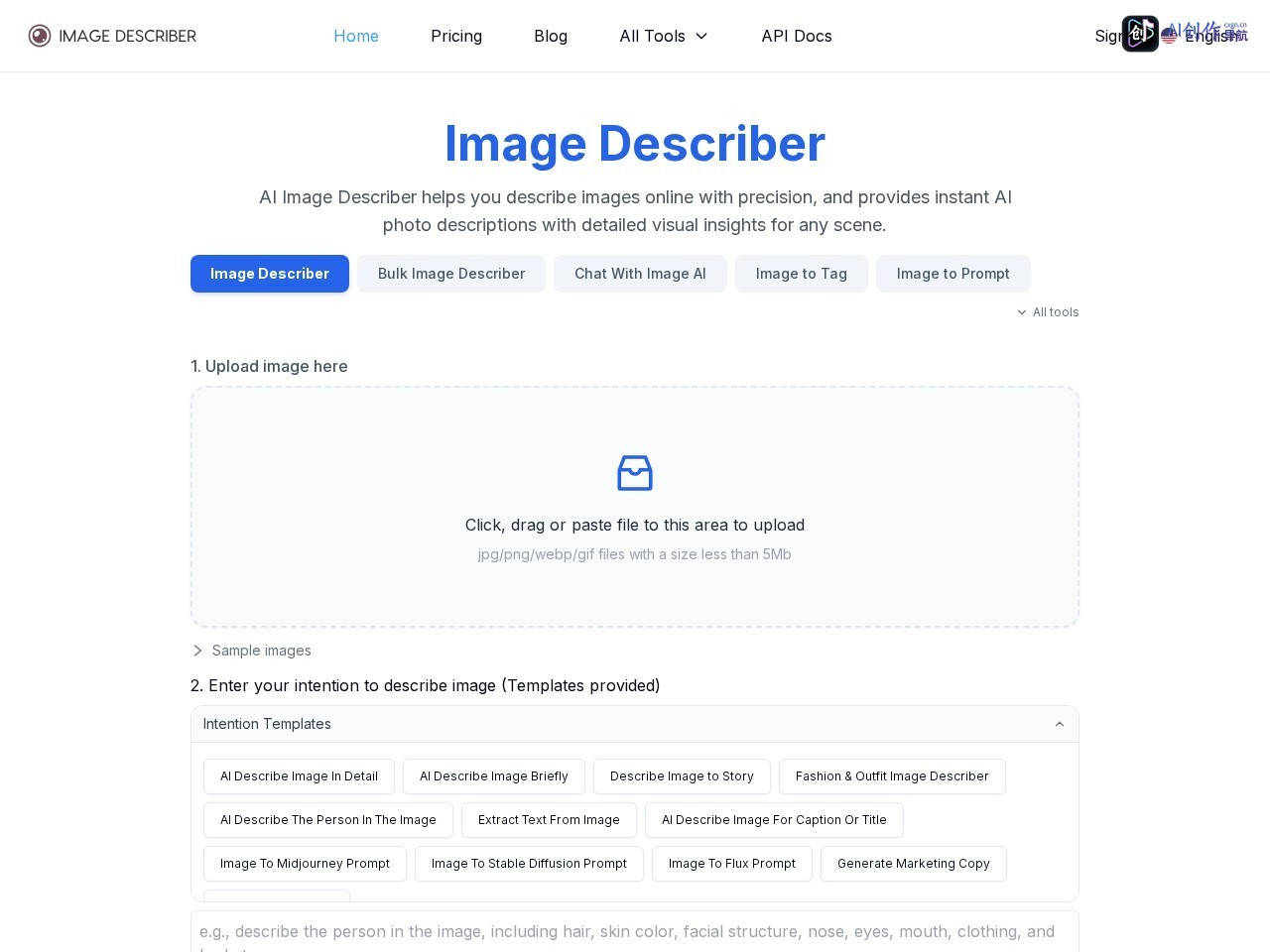
Task: Switch to Image to Prompt tab
Action: coord(953,274)
